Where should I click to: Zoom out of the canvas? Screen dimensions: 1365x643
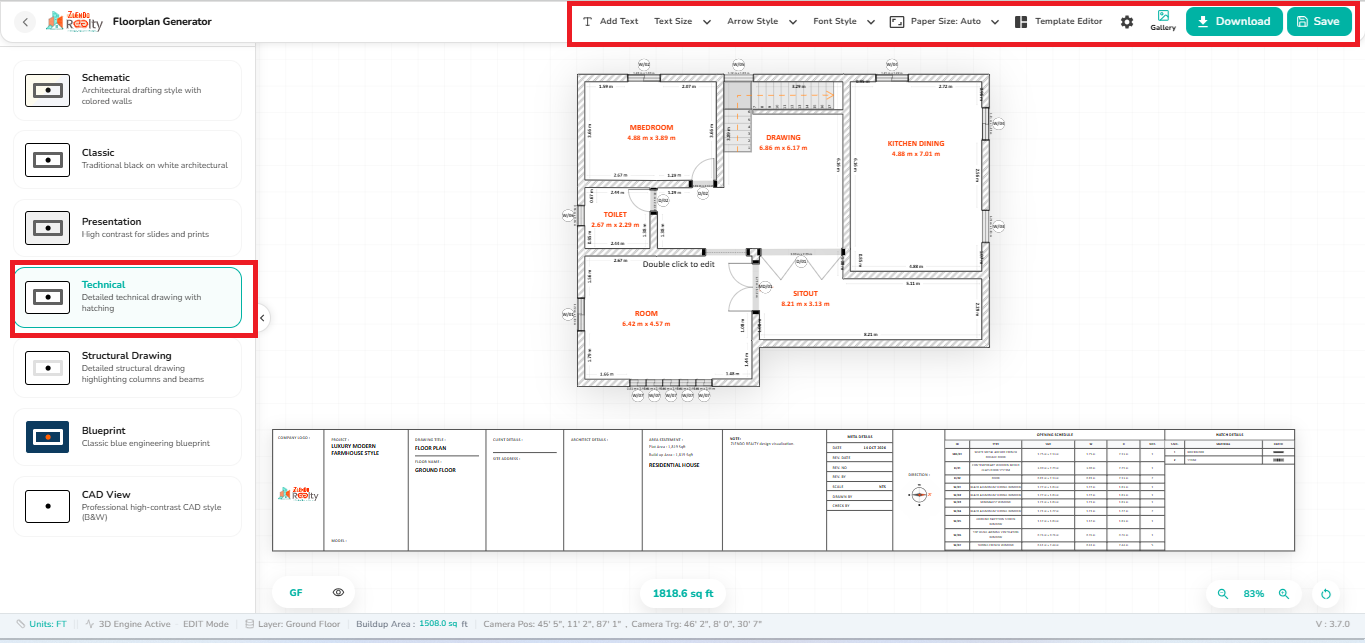(1222, 594)
